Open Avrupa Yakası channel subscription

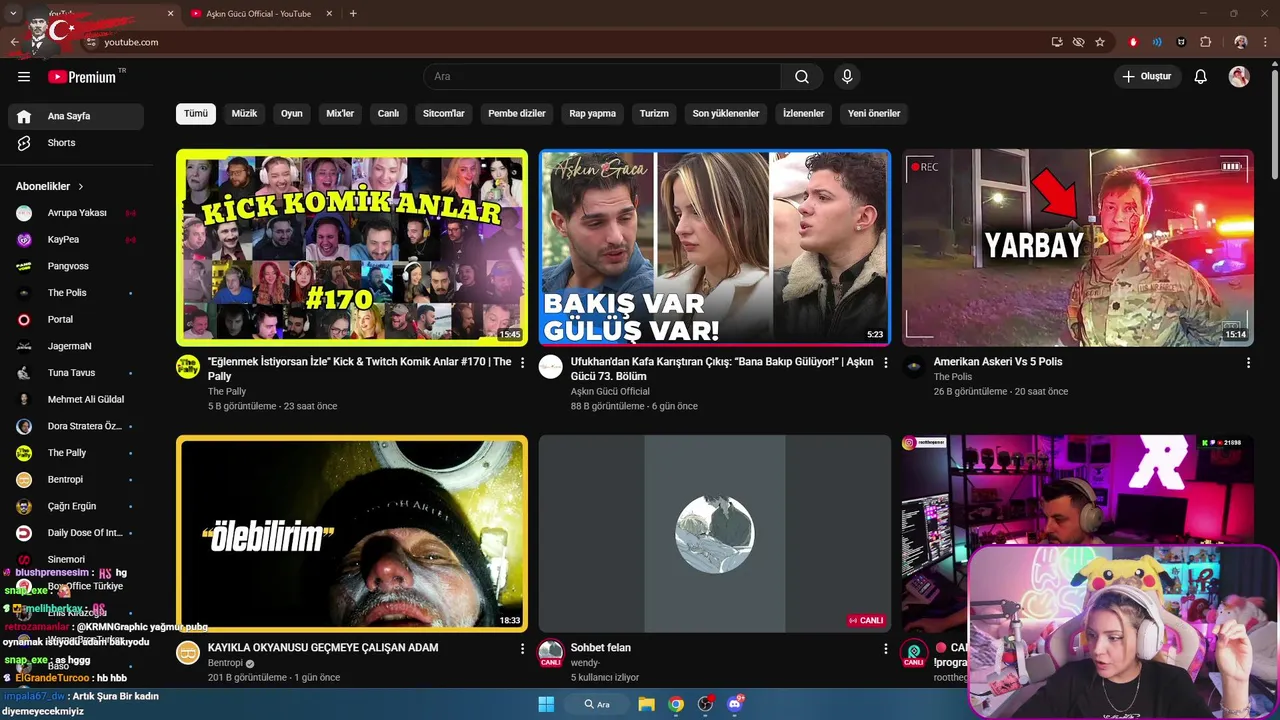coord(76,213)
